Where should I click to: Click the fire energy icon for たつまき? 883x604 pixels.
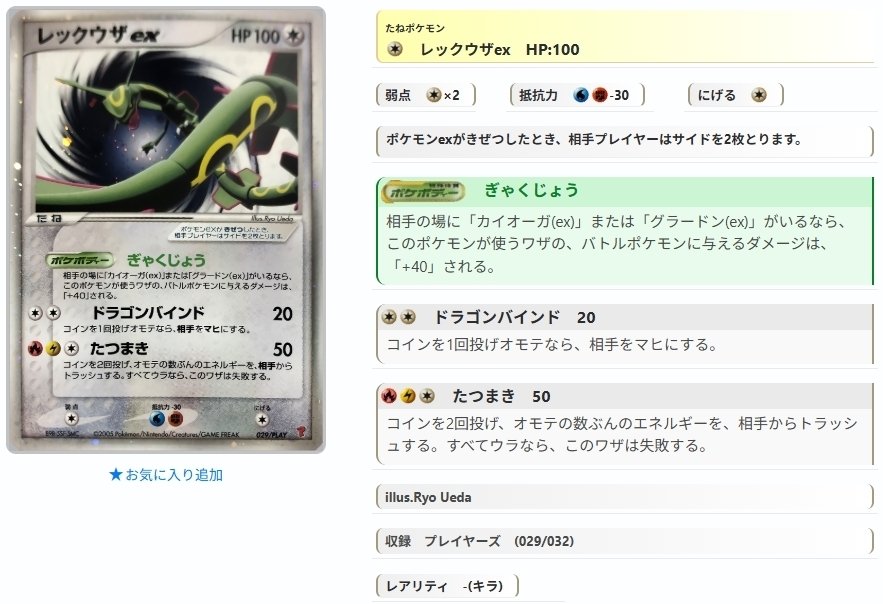[x=389, y=396]
